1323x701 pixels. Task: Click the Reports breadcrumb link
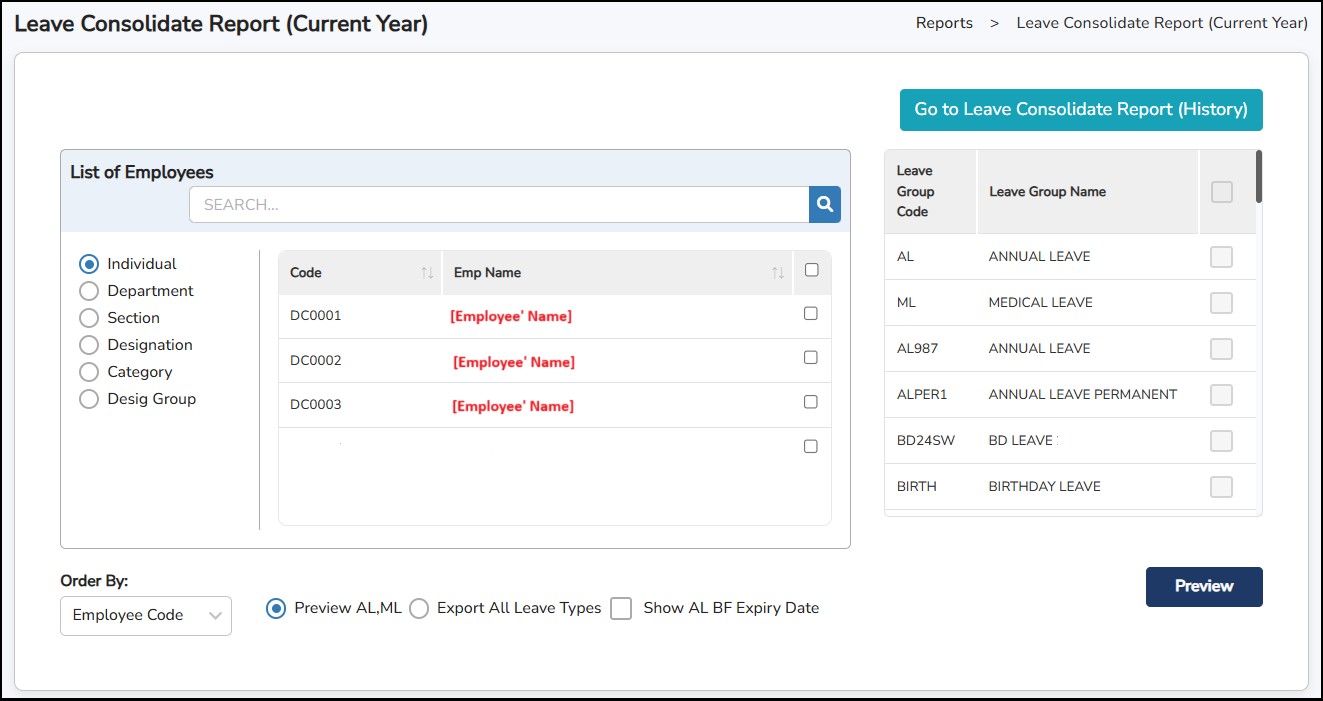pos(944,23)
